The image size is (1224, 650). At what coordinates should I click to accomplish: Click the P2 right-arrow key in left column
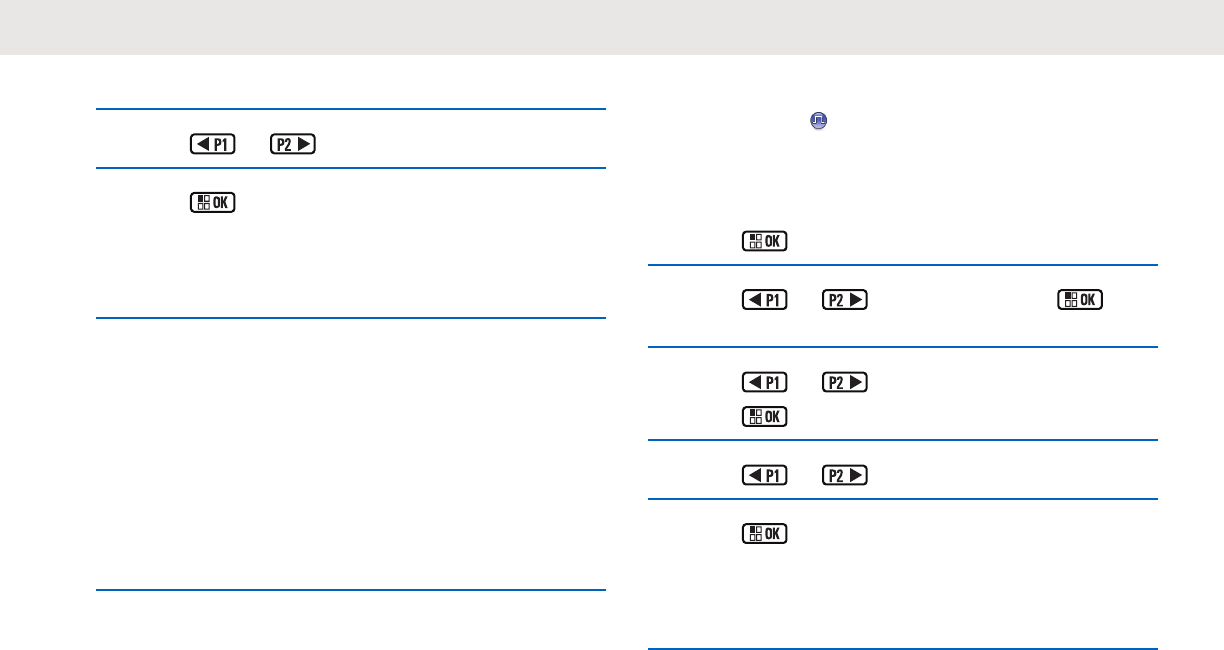(x=291, y=144)
